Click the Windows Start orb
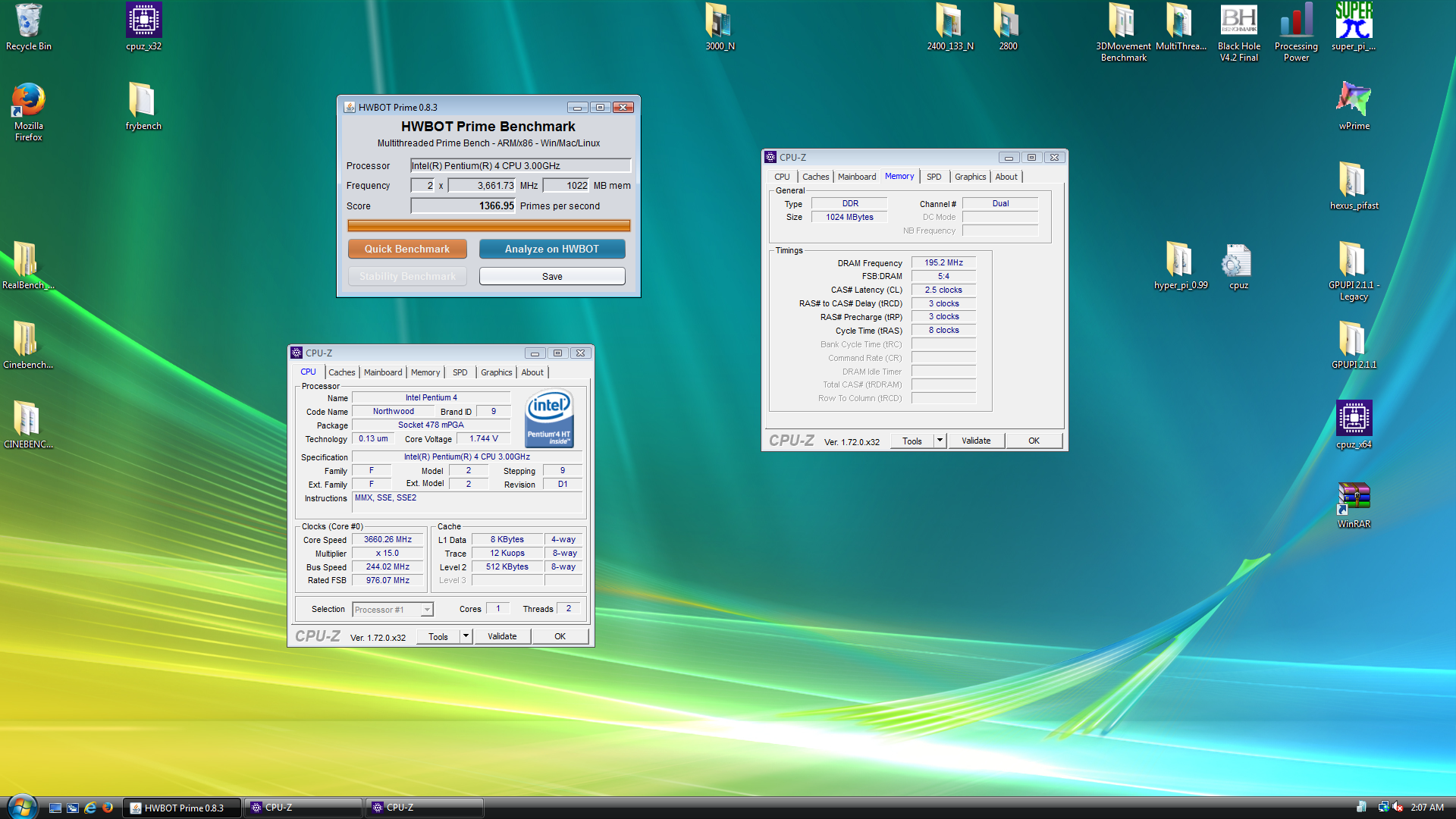1456x819 pixels. click(x=21, y=807)
